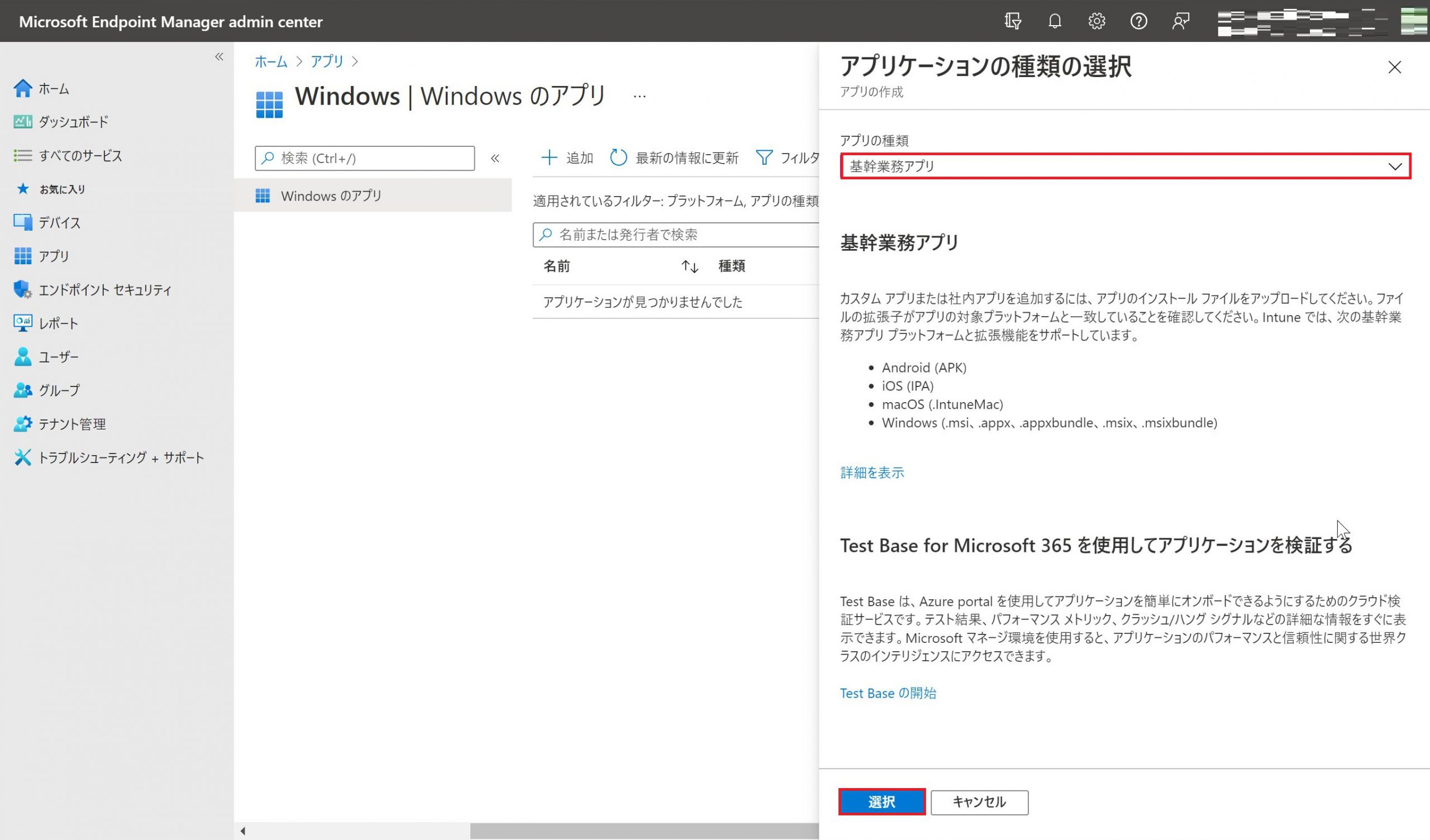The width and height of the screenshot is (1430, 840).
Task: Click the 追加 add button
Action: point(567,158)
